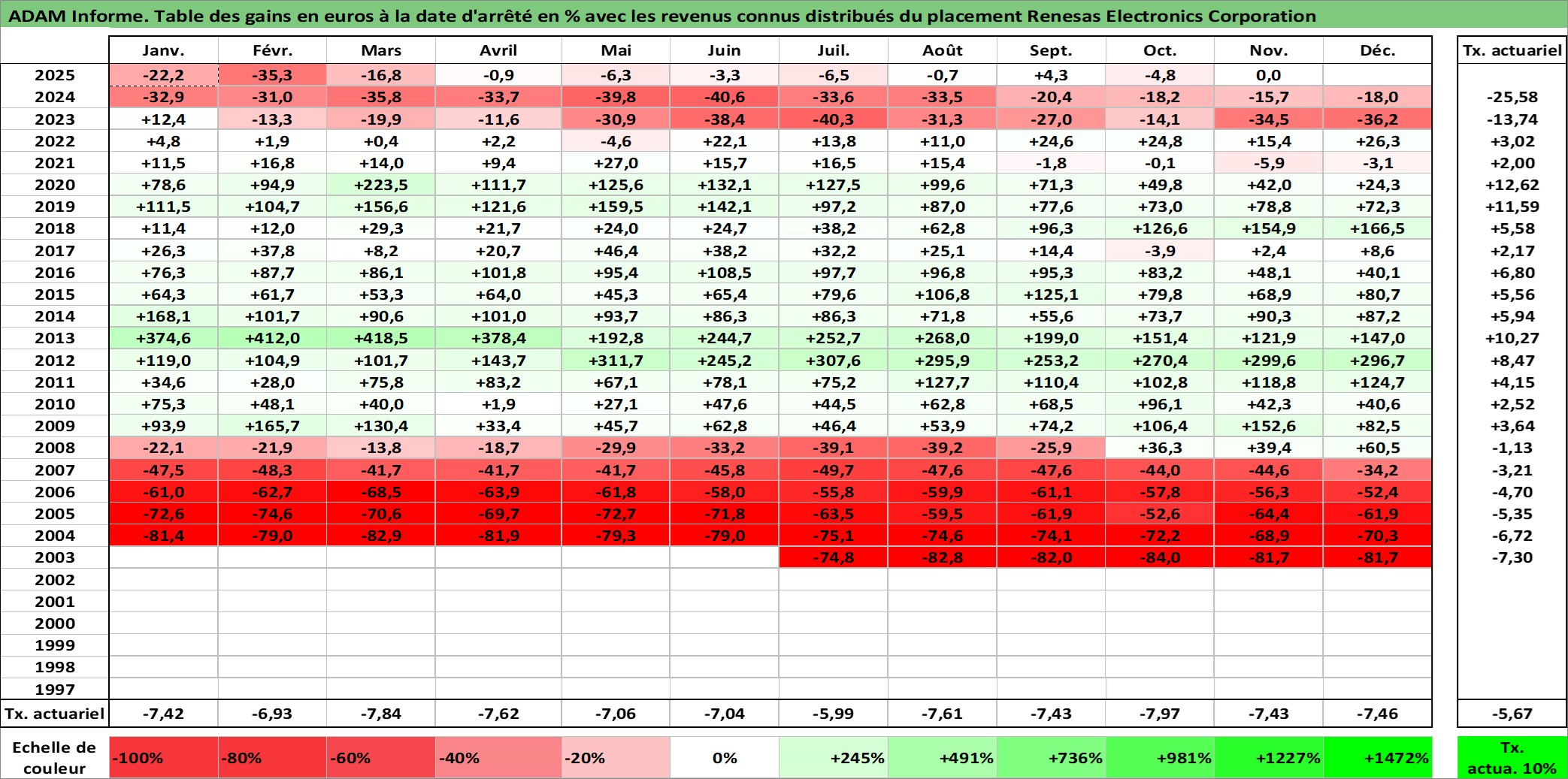Screen dimensions: 1568x779
Task: Click cell -3,9 for October 2017
Action: (x=1160, y=251)
